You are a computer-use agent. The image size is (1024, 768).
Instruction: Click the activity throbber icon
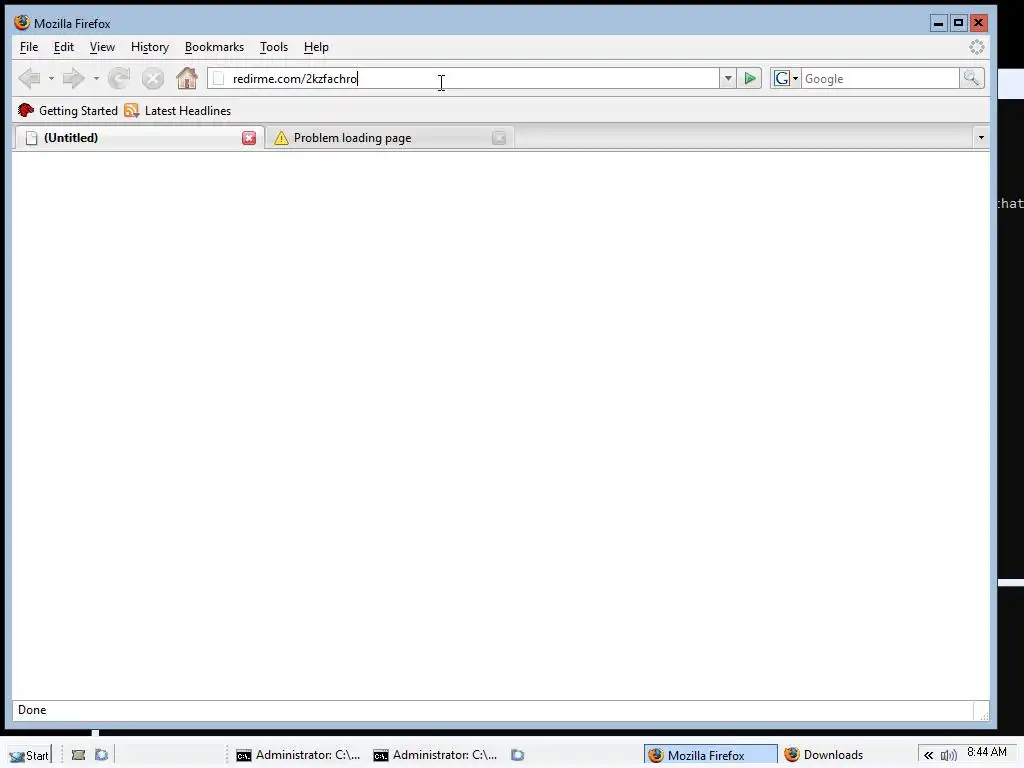click(976, 47)
